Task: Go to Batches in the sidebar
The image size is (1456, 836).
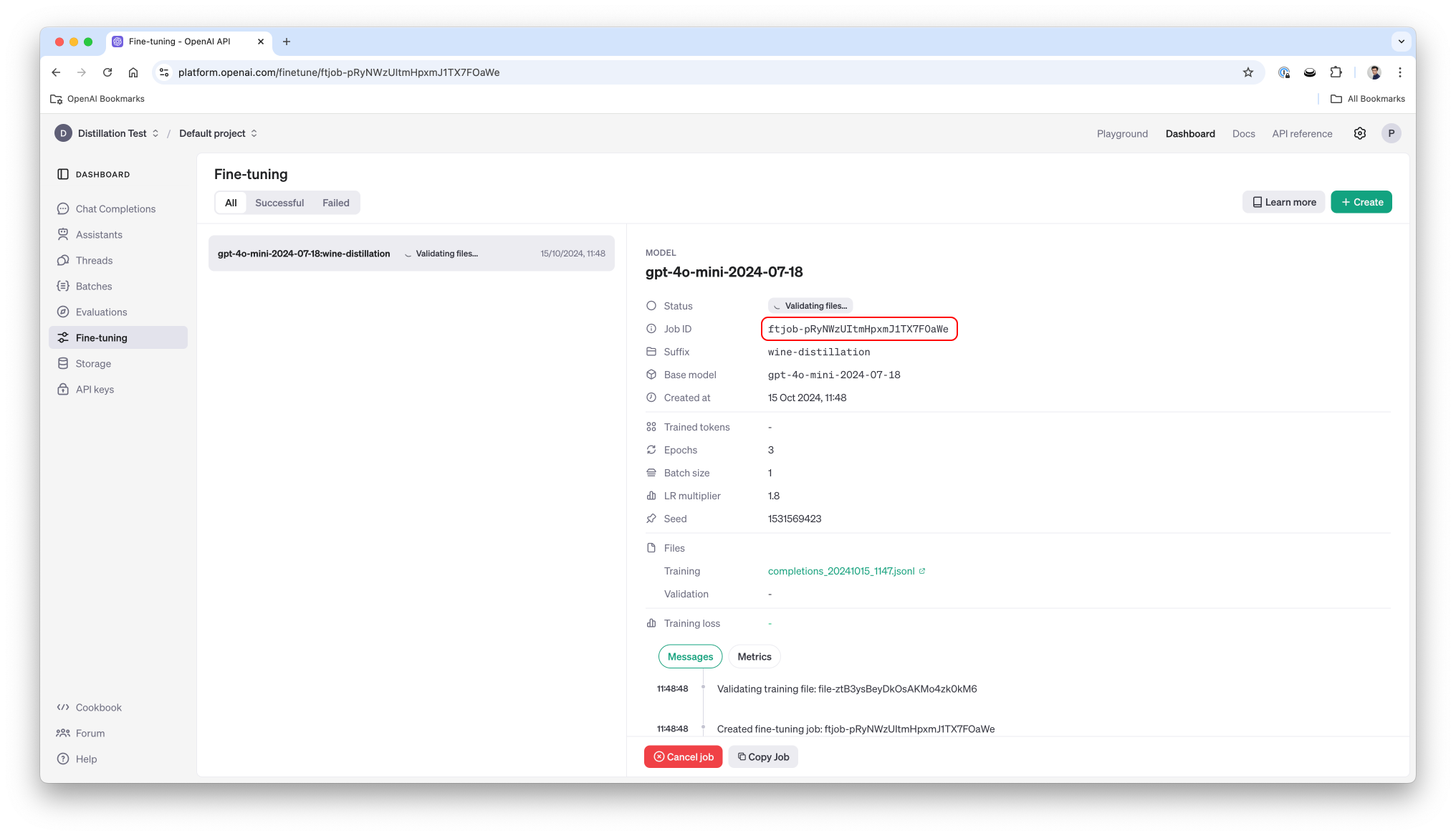Action: [94, 286]
